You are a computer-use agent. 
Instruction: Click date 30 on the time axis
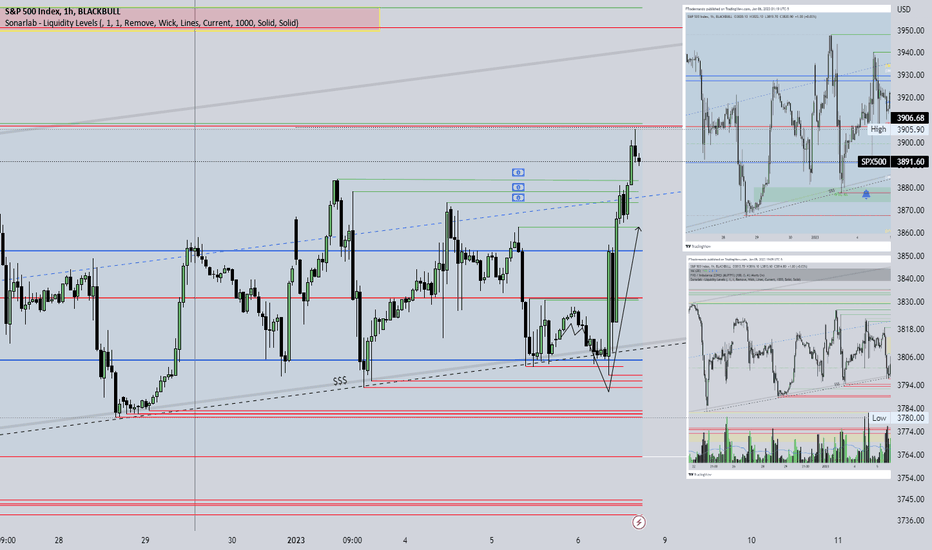coord(232,540)
